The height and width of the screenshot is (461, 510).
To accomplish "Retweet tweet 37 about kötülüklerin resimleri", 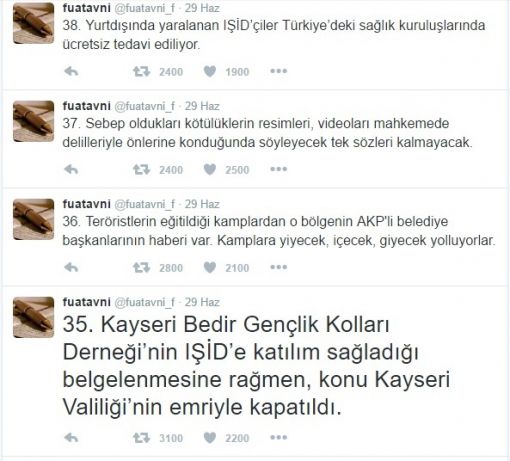I will coord(142,169).
